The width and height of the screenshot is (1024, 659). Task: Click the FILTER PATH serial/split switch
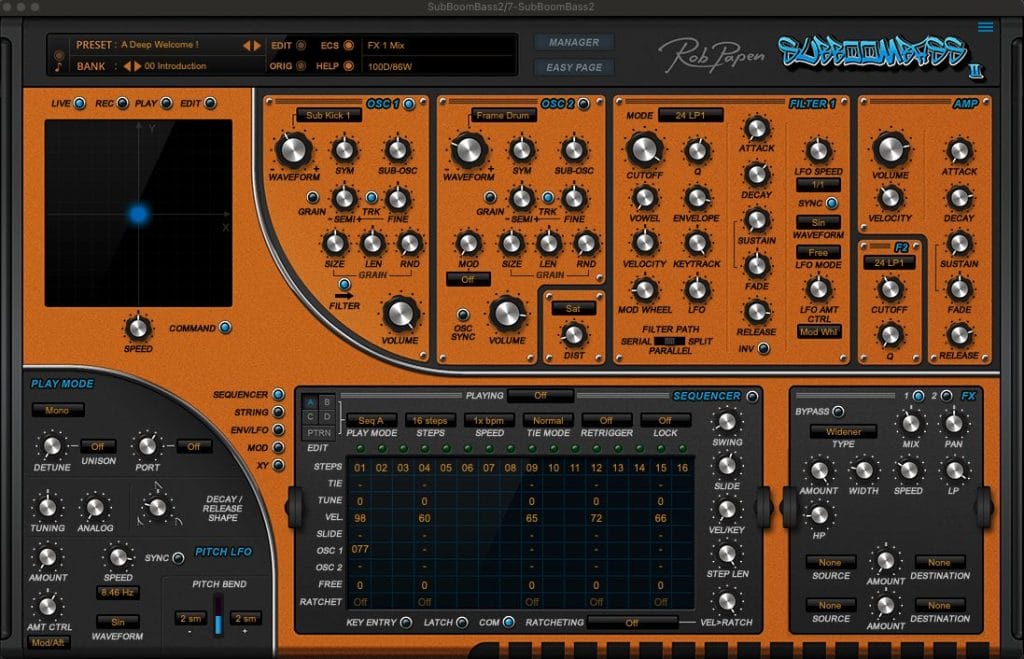pos(669,341)
